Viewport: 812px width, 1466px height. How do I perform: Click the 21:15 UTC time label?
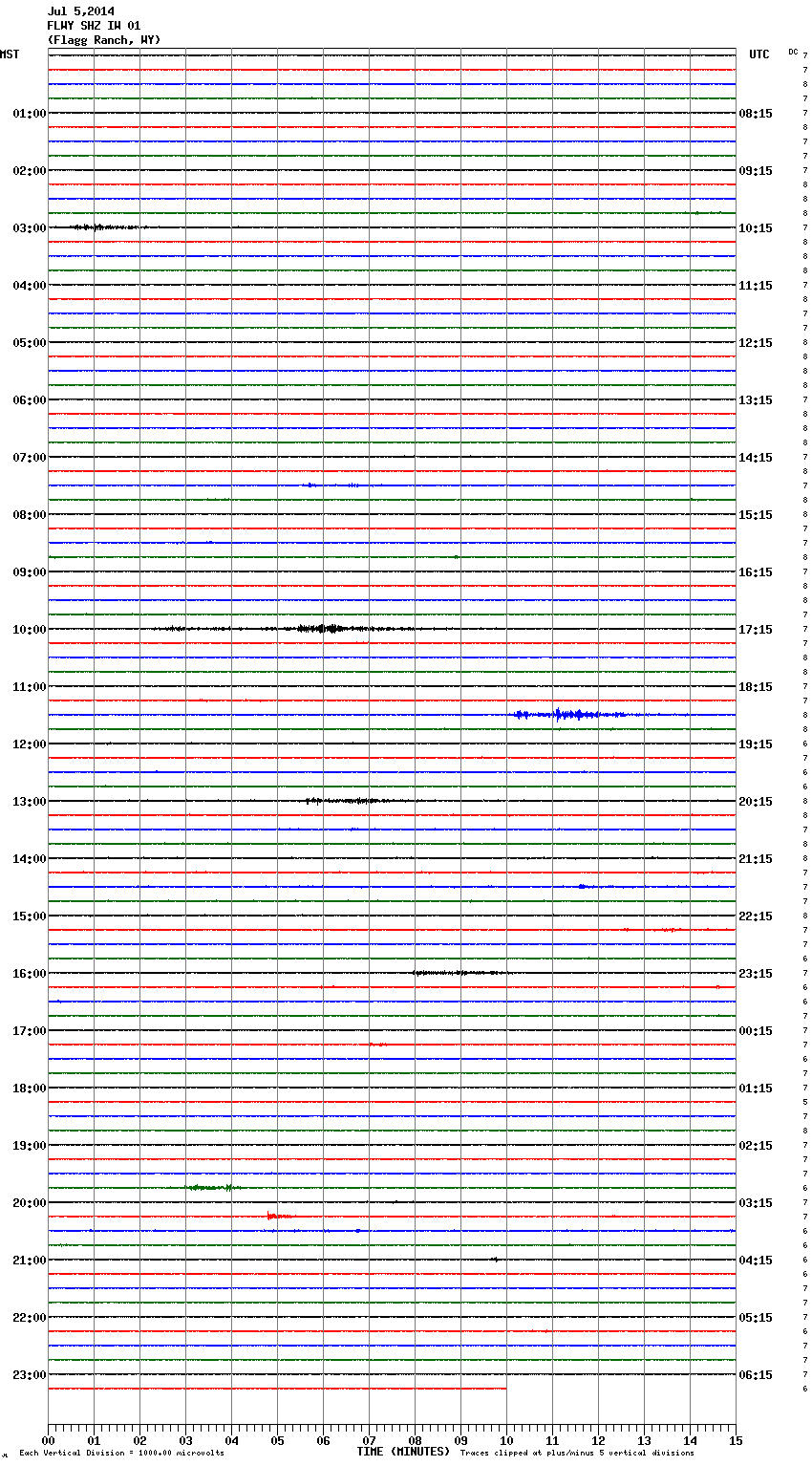click(x=756, y=859)
